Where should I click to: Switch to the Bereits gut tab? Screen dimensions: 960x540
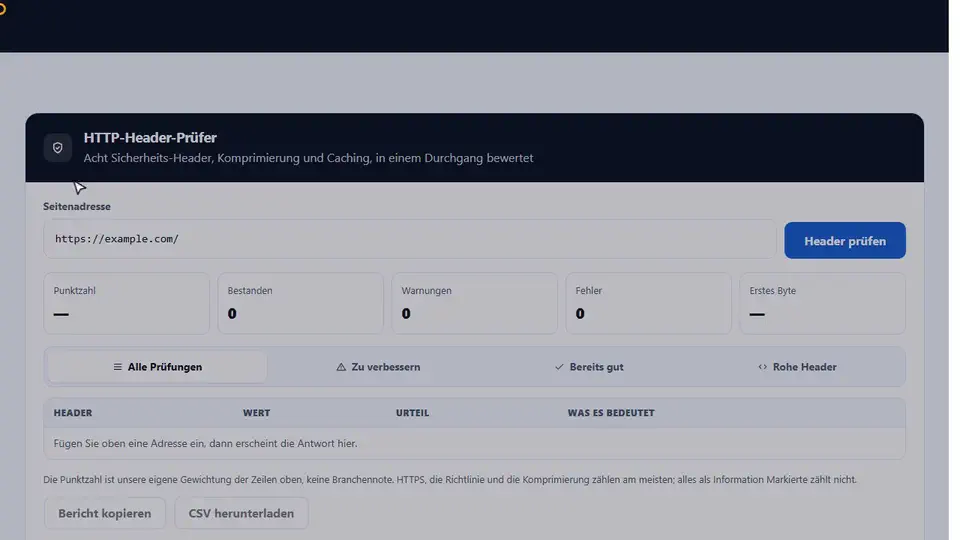[588, 367]
